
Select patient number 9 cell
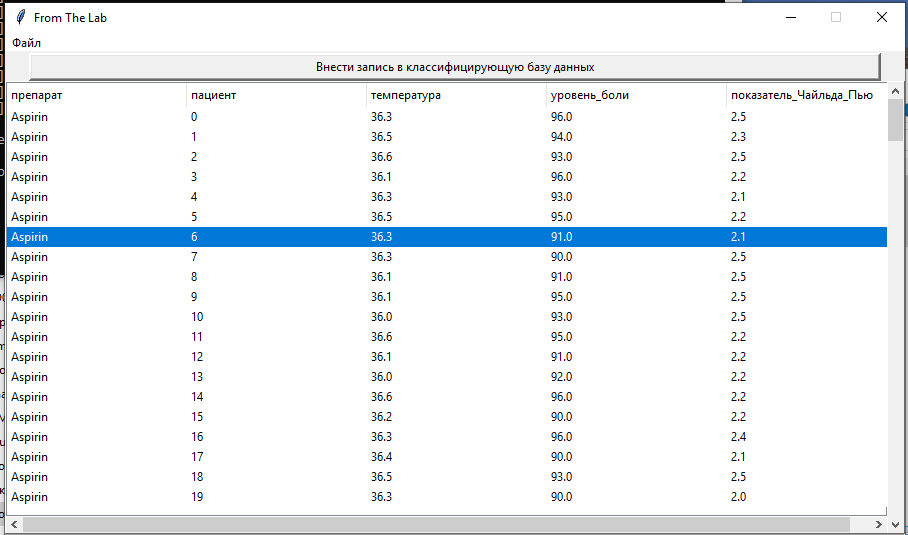coord(194,297)
